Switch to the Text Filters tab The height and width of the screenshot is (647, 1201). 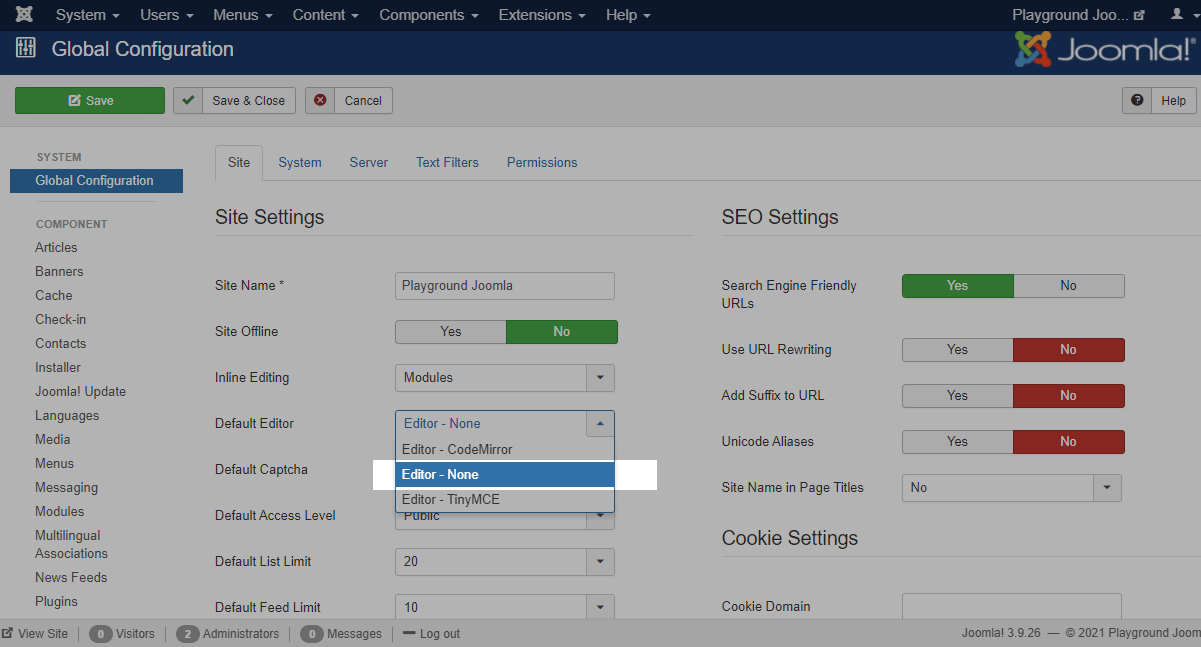pyautogui.click(x=447, y=162)
